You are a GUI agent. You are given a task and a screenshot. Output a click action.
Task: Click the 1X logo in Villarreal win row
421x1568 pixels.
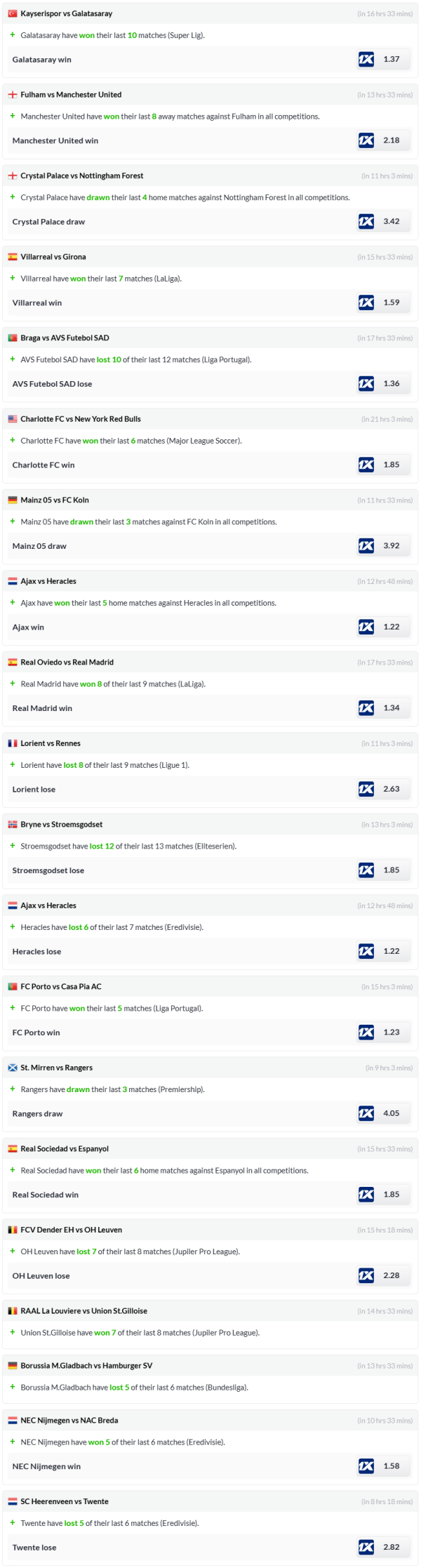point(366,303)
